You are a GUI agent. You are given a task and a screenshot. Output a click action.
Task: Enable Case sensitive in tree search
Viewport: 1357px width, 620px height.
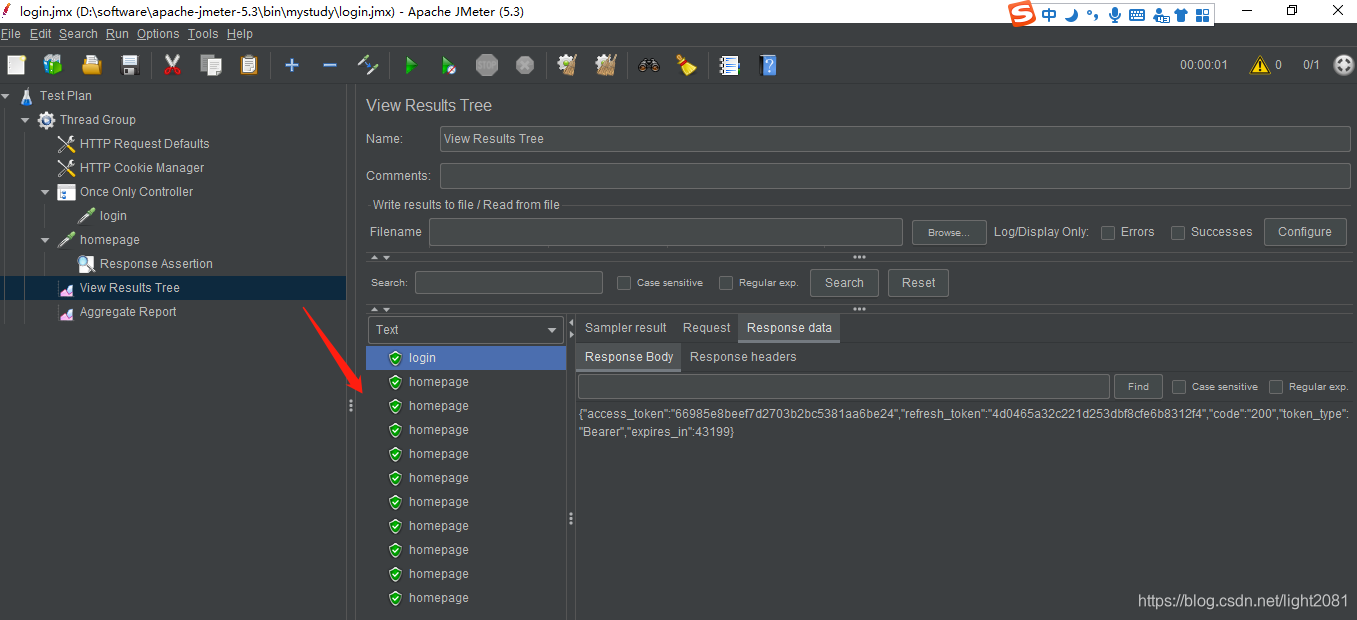(624, 283)
